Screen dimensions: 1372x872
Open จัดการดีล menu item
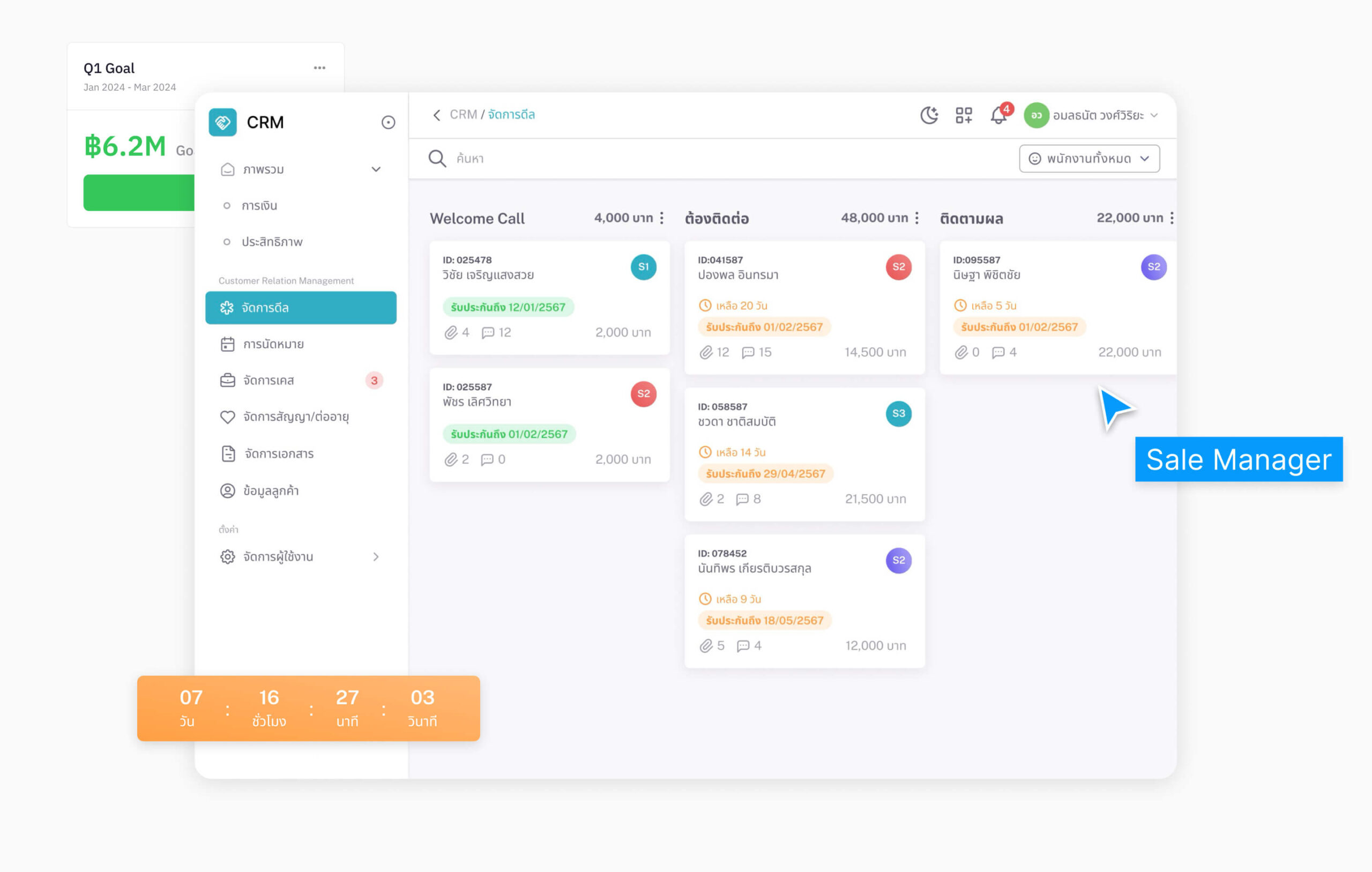coord(301,308)
